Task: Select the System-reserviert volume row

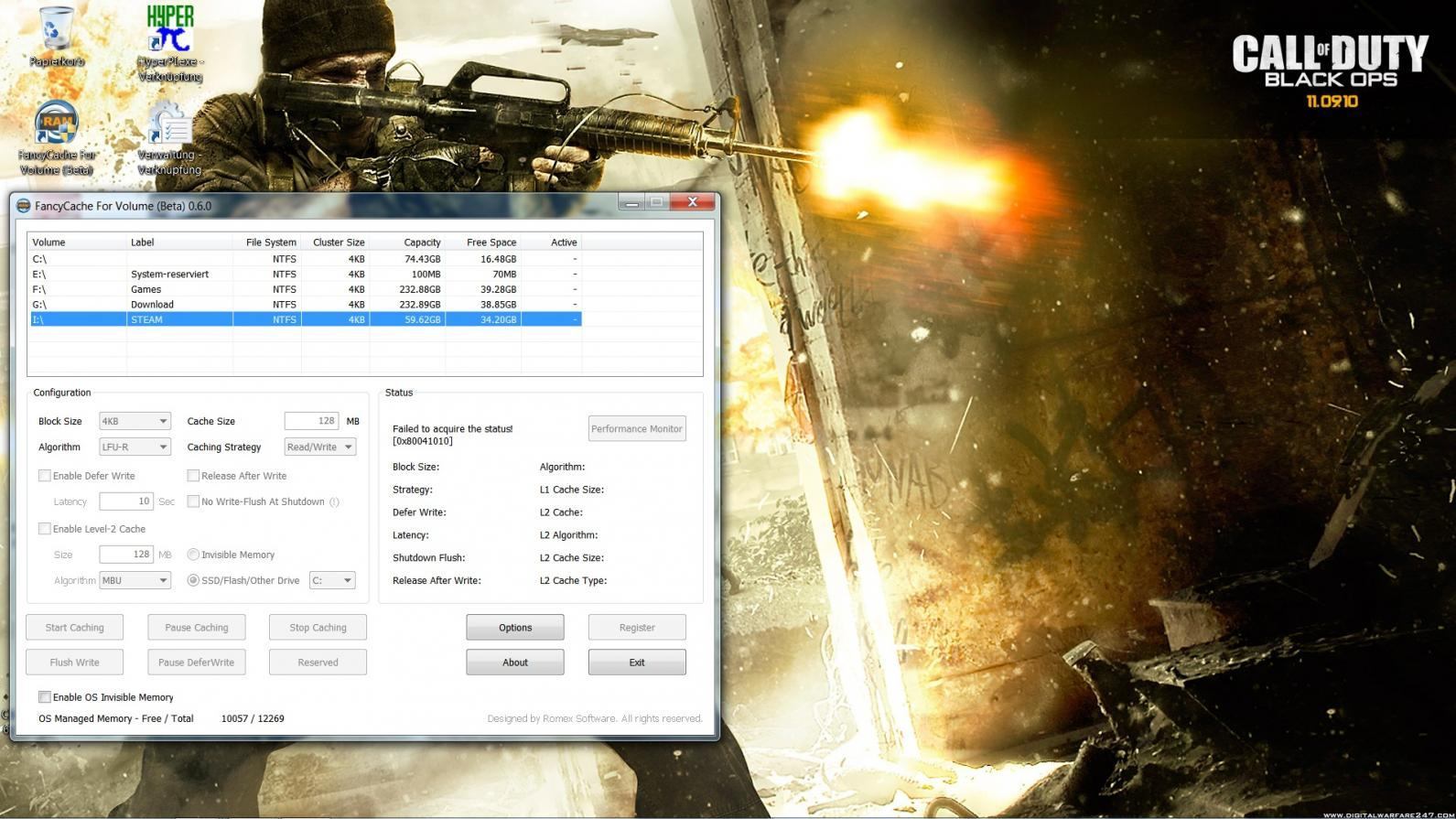Action: (x=305, y=274)
